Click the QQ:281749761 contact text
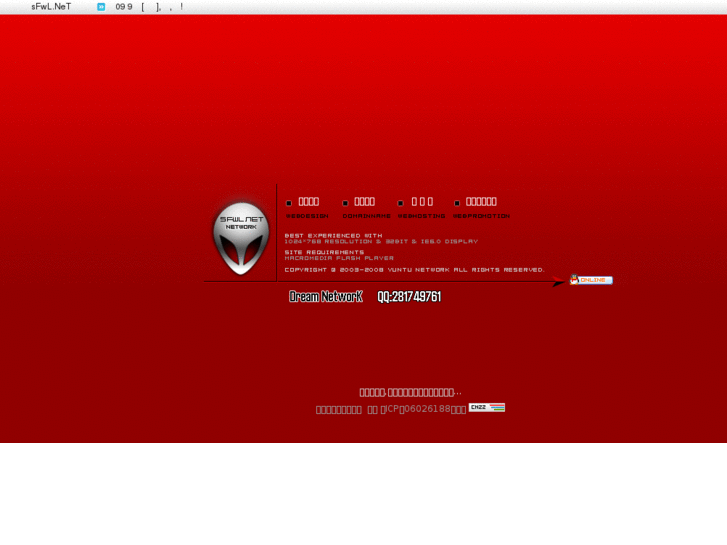Image resolution: width=727 pixels, height=545 pixels. 409,296
